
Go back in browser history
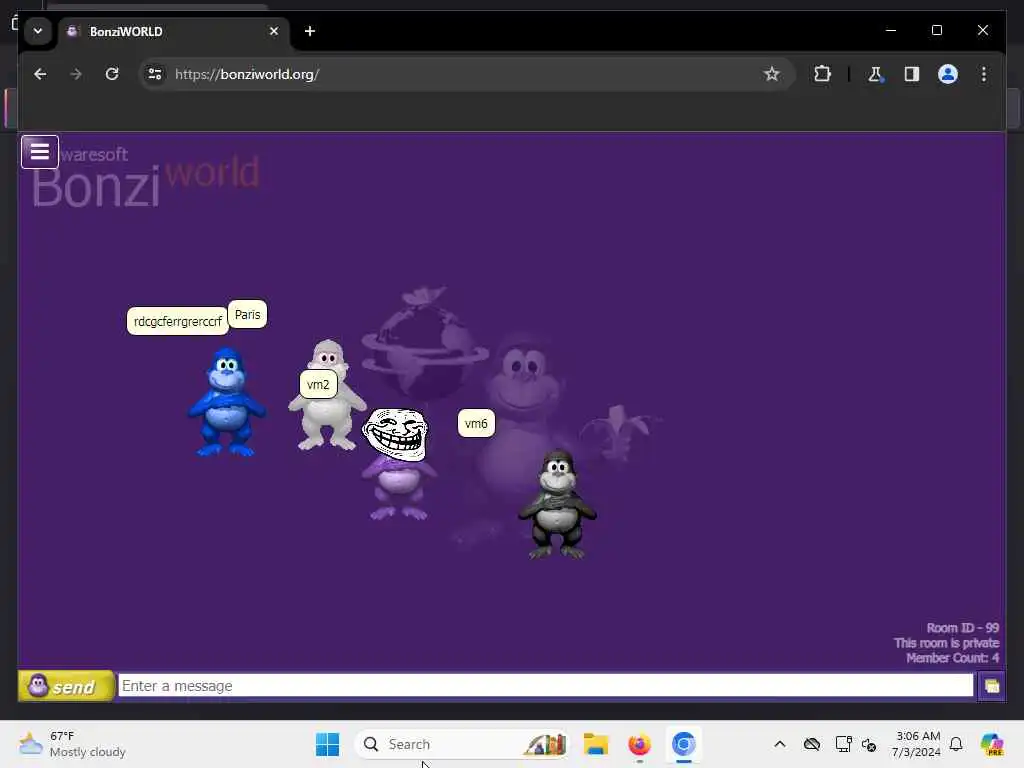click(40, 74)
